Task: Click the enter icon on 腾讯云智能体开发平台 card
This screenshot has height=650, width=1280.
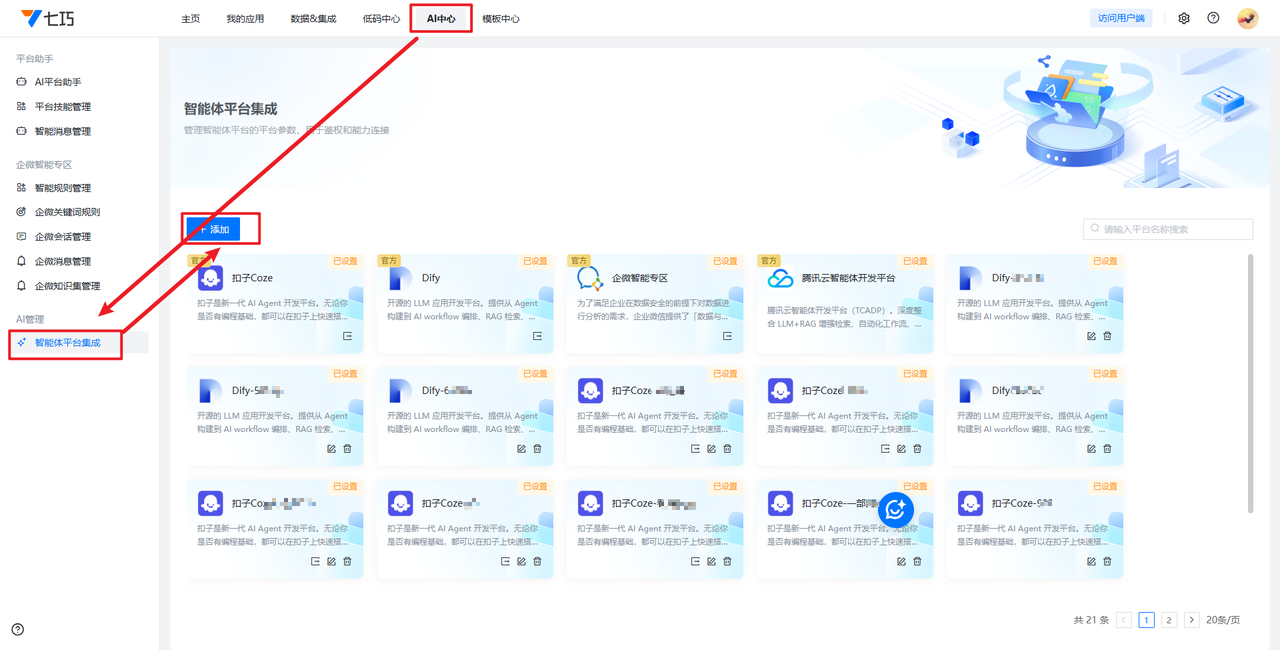Action: click(x=917, y=336)
